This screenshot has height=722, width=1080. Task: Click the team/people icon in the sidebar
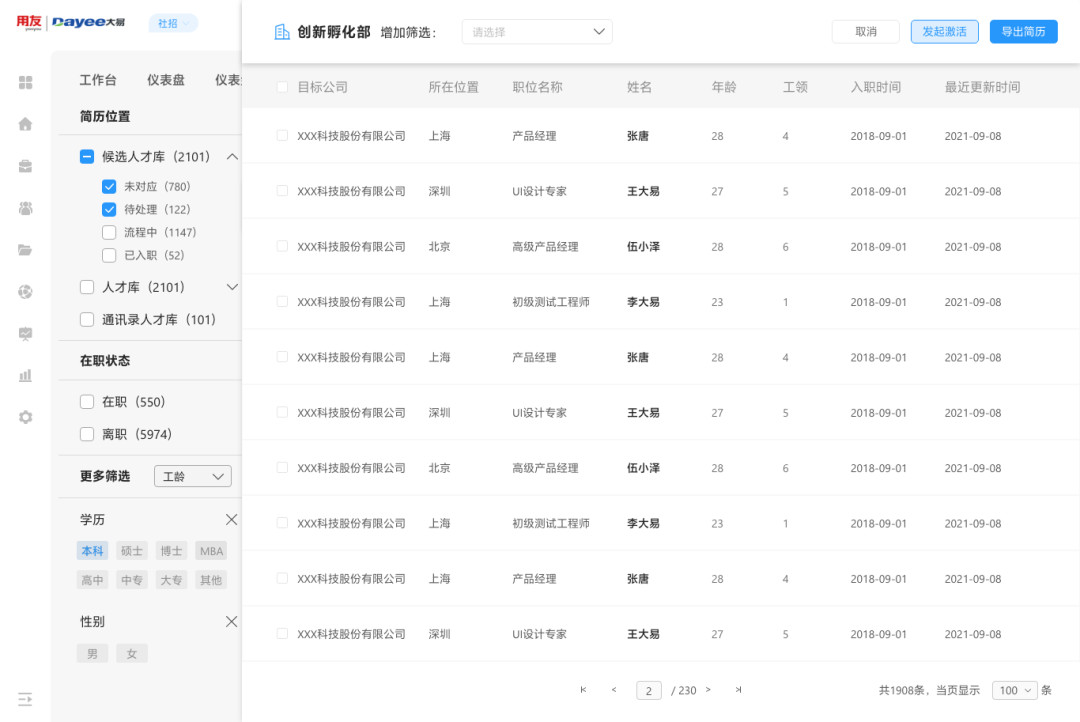(x=24, y=209)
